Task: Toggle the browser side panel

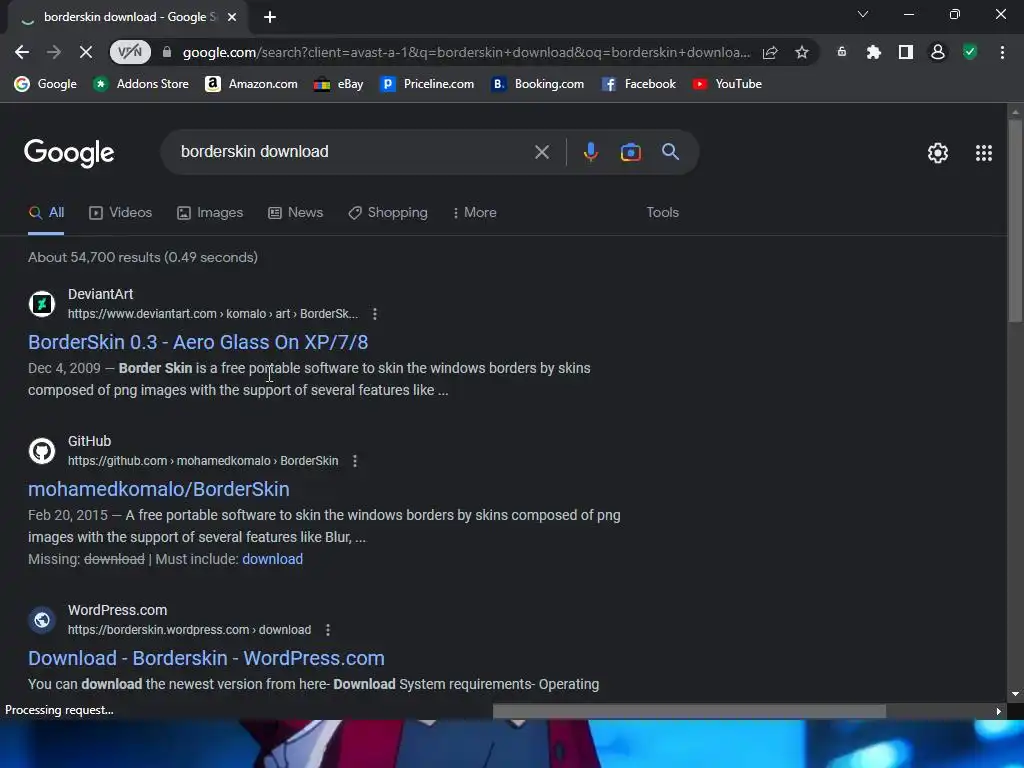Action: (x=905, y=52)
